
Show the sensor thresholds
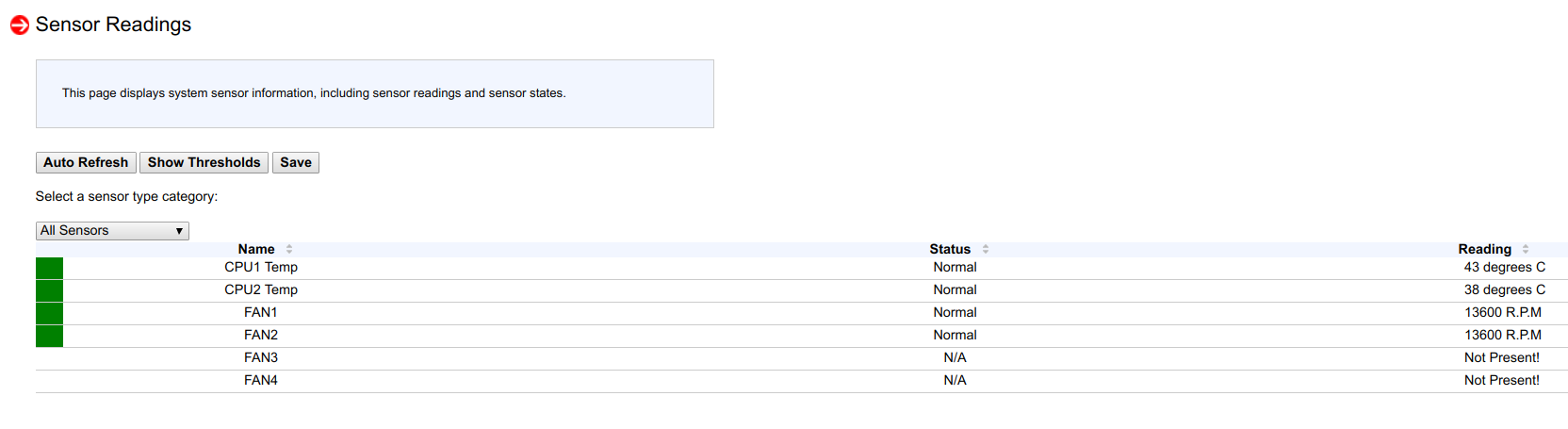click(204, 163)
